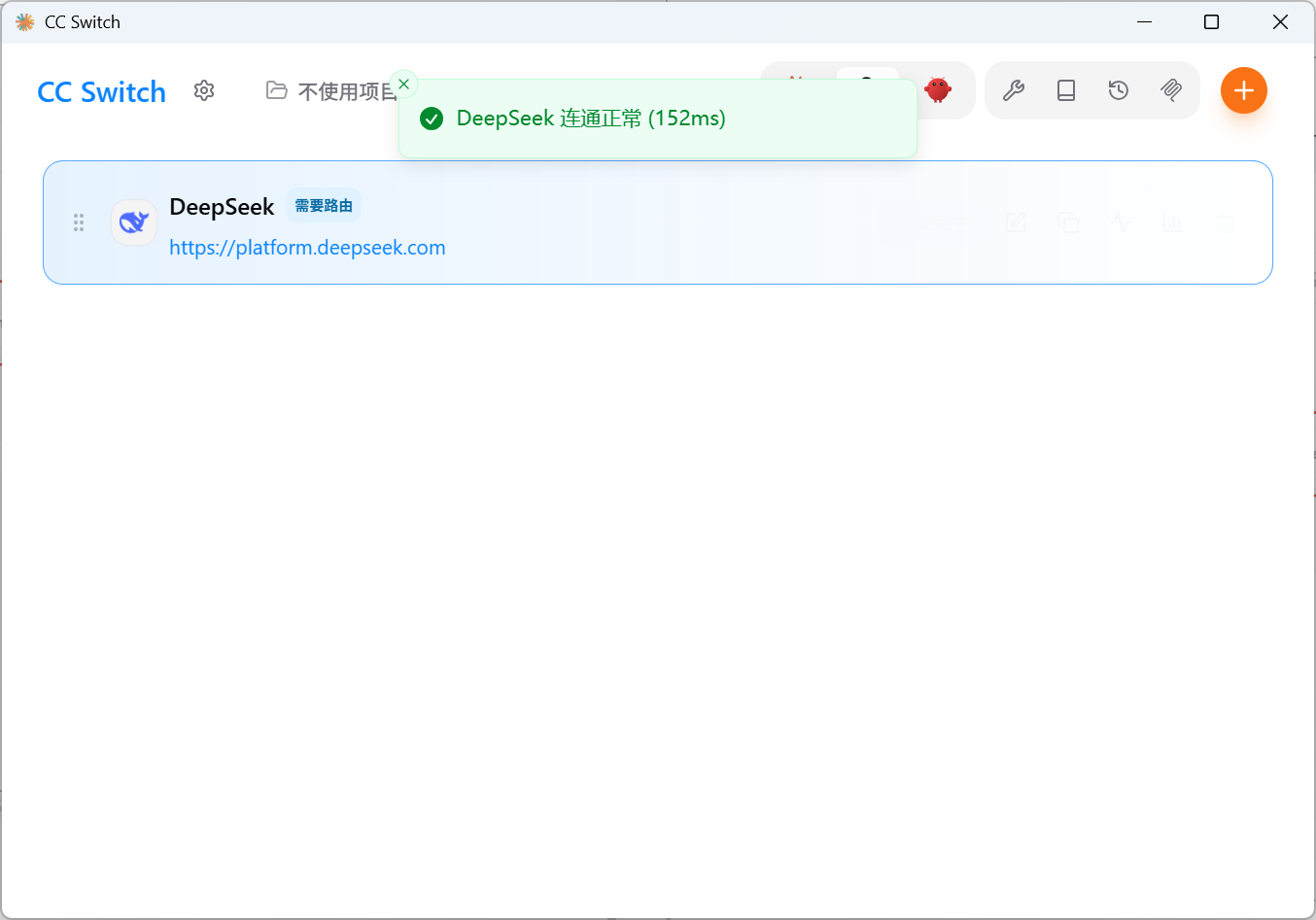Click the 使用中 button on the DeepSeek card
This screenshot has width=1316, height=920.
click(925, 223)
